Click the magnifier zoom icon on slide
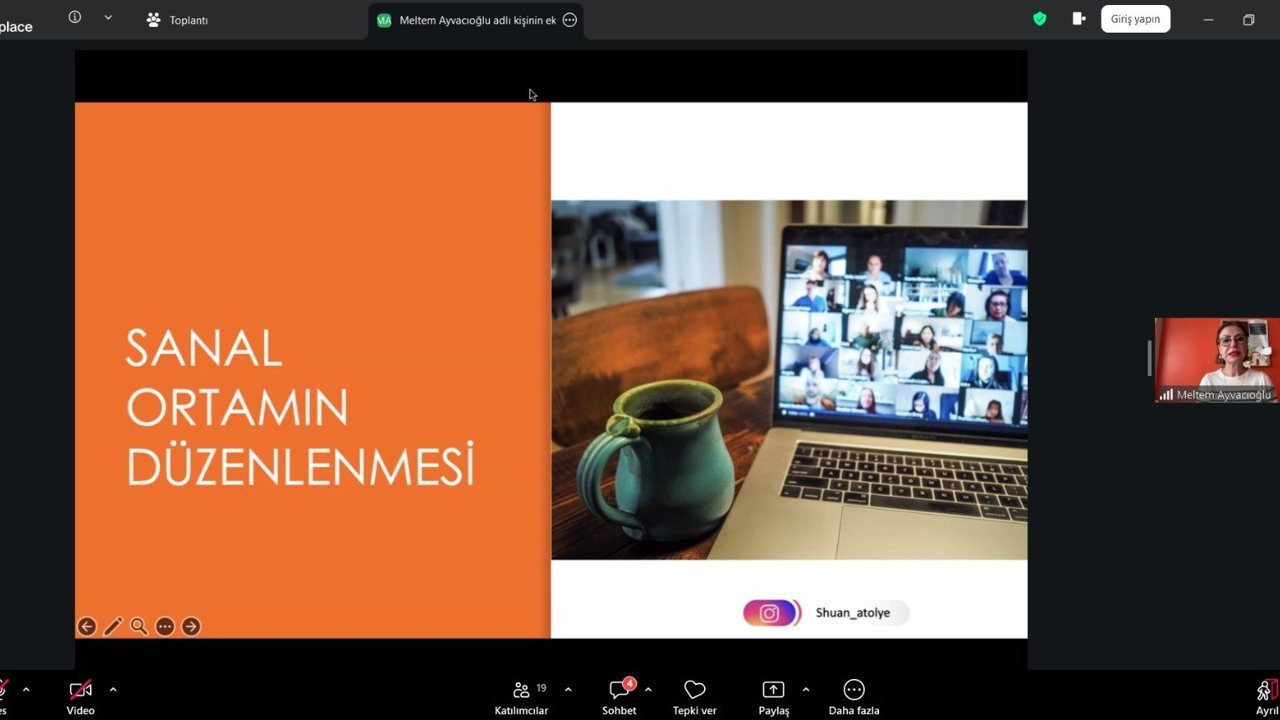Screen dimensions: 1280x720 click(x=139, y=627)
